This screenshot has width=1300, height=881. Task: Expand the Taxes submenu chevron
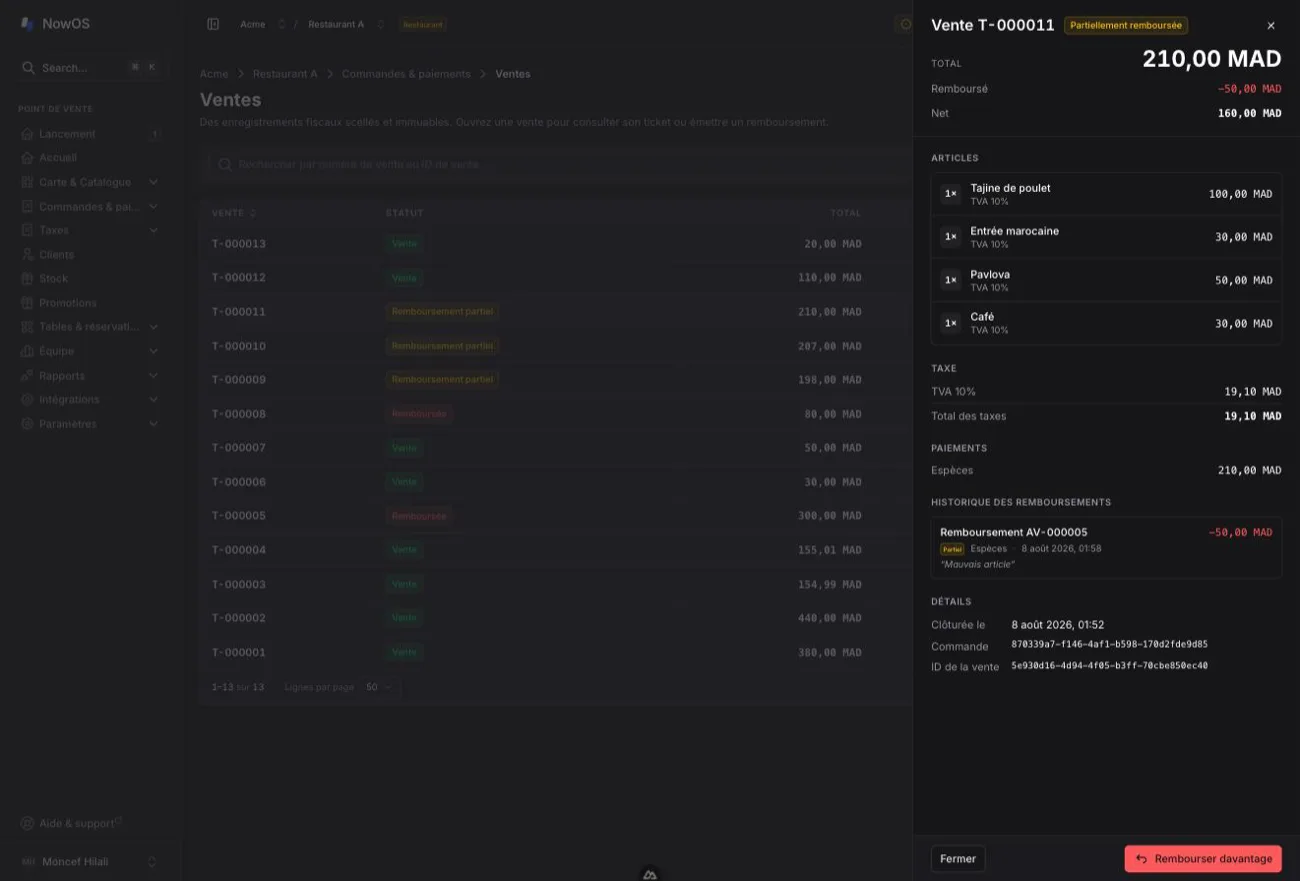tap(153, 230)
